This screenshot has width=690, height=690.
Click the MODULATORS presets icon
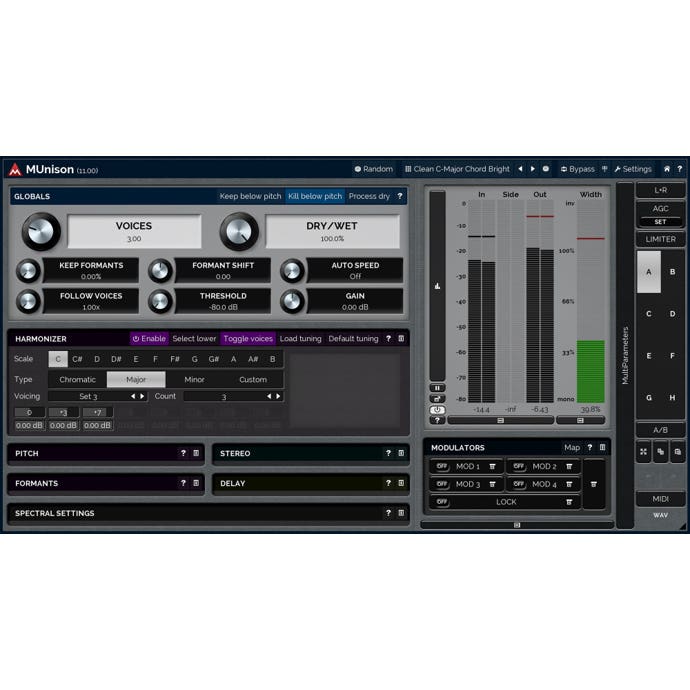[602, 448]
